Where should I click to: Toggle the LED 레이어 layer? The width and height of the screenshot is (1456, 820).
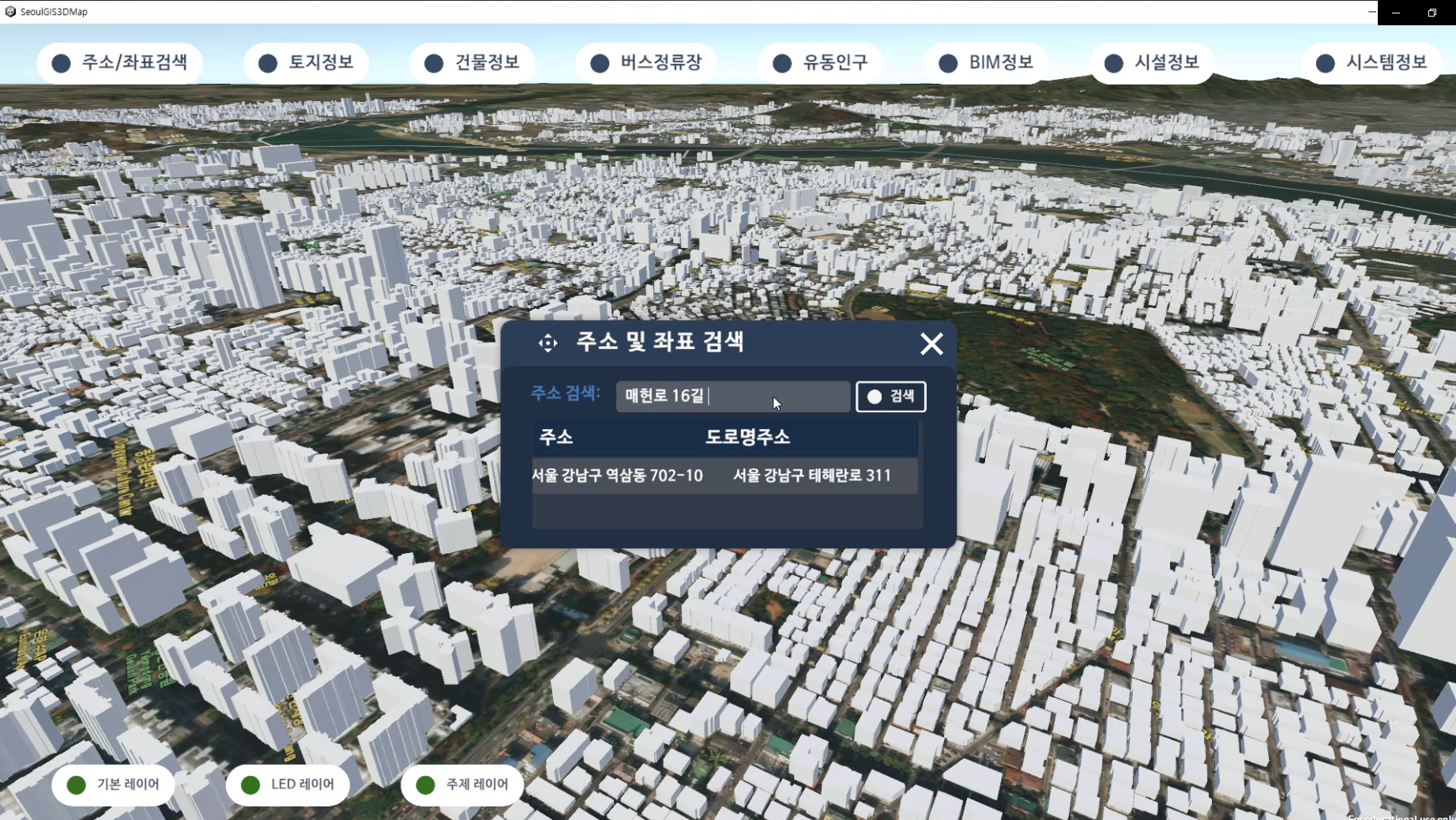pyautogui.click(x=288, y=784)
